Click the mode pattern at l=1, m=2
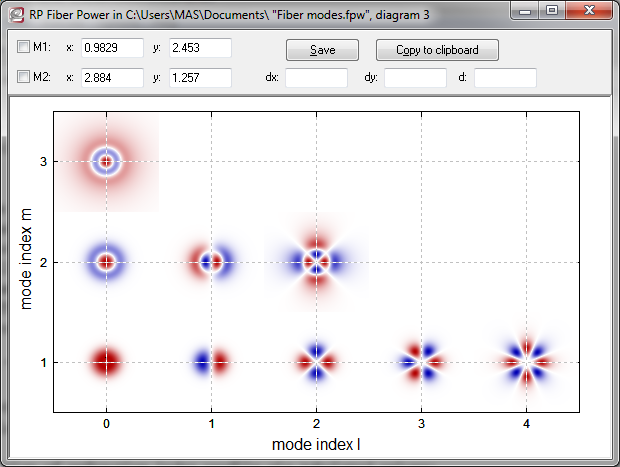The image size is (620, 467). point(211,261)
